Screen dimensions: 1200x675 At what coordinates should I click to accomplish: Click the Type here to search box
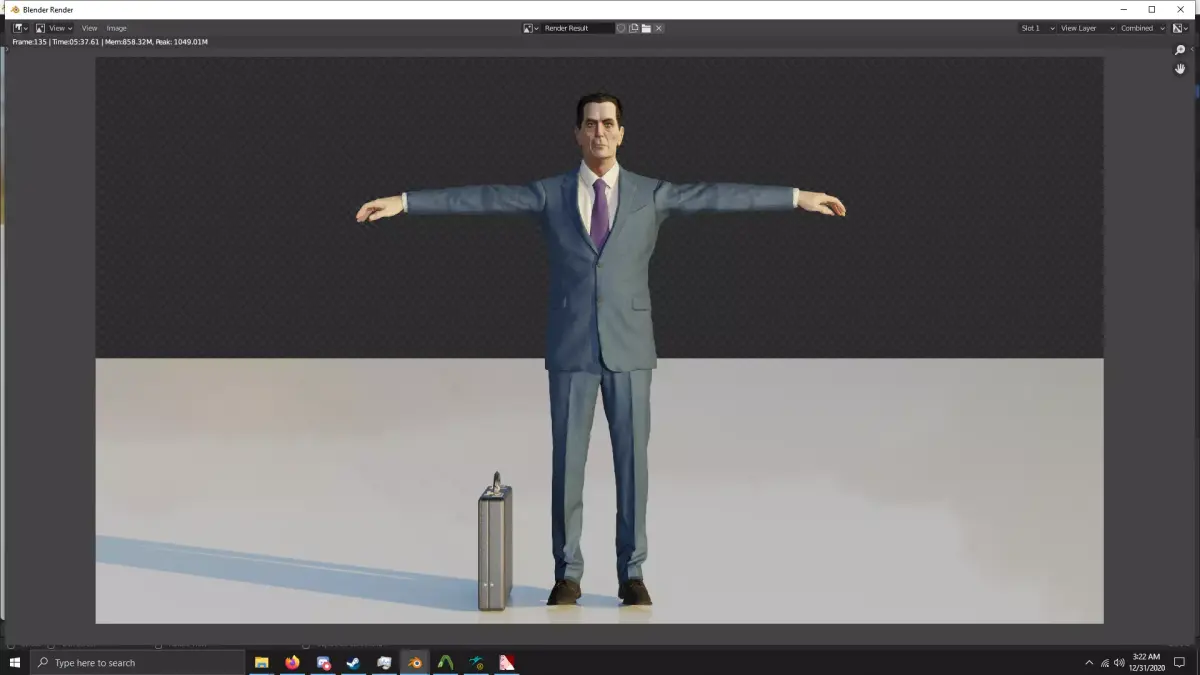point(137,663)
